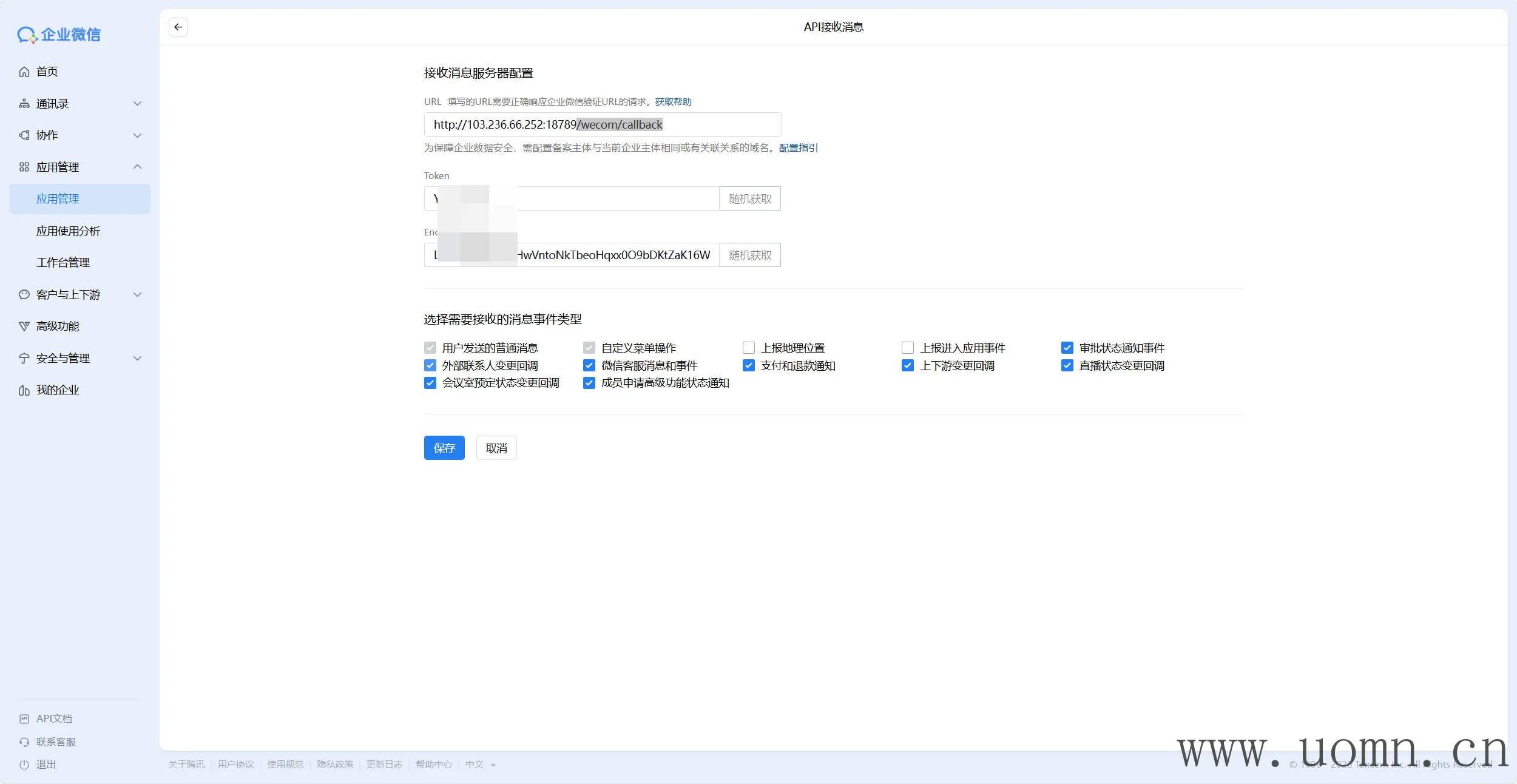The image size is (1517, 784).
Task: Click the 获取帮助 link
Action: click(x=673, y=102)
